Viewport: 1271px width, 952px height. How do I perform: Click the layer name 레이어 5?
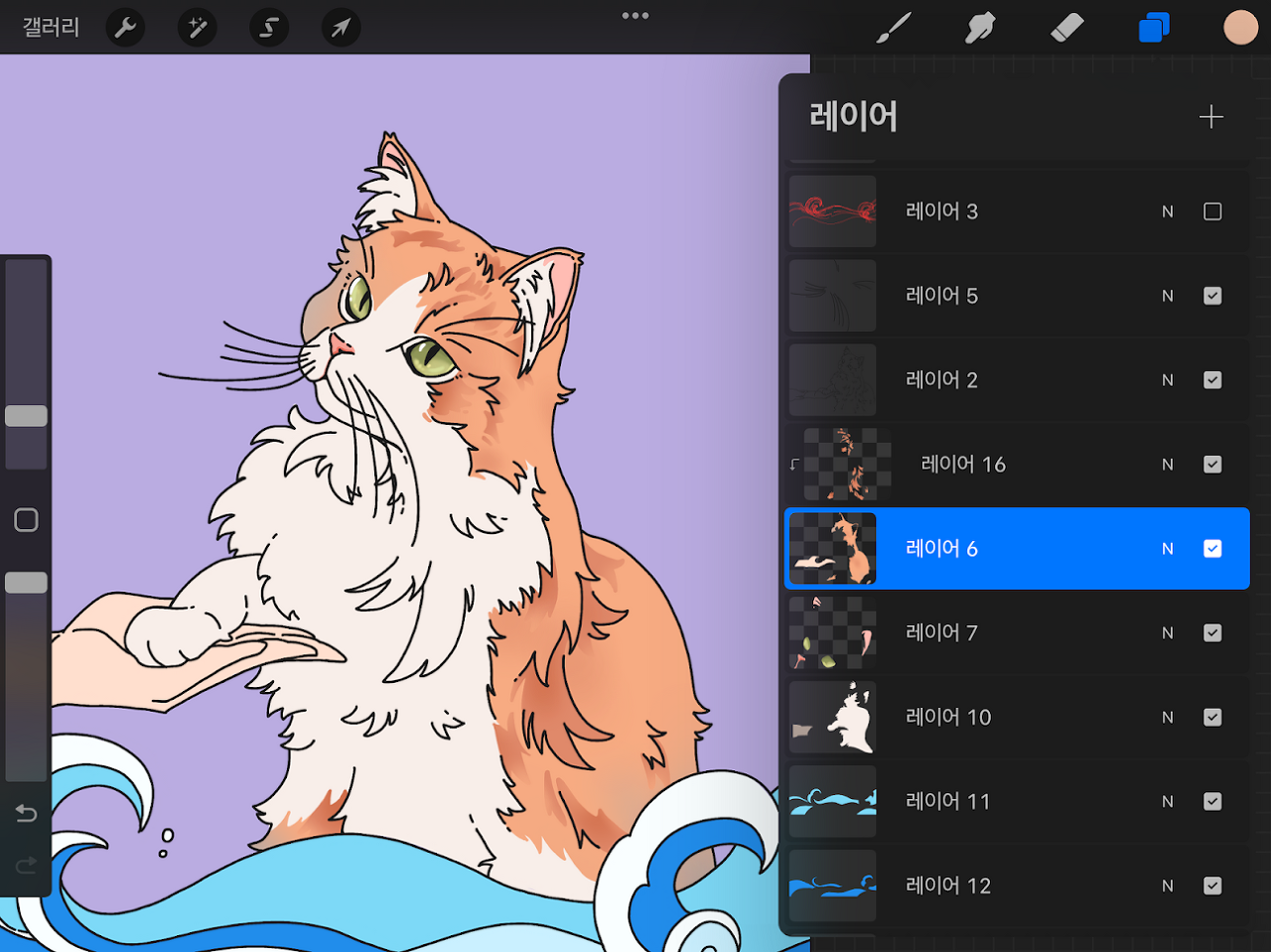pos(941,296)
